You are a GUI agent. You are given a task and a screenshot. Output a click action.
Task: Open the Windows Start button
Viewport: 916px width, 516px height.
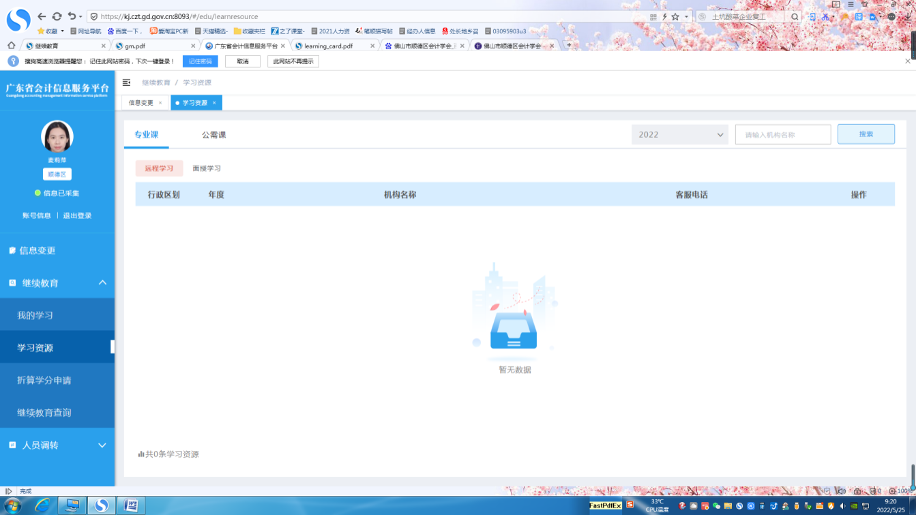point(13,505)
